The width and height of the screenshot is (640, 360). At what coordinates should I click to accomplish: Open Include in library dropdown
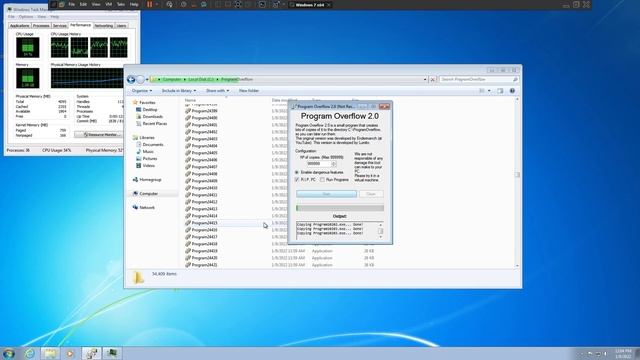[x=179, y=91]
